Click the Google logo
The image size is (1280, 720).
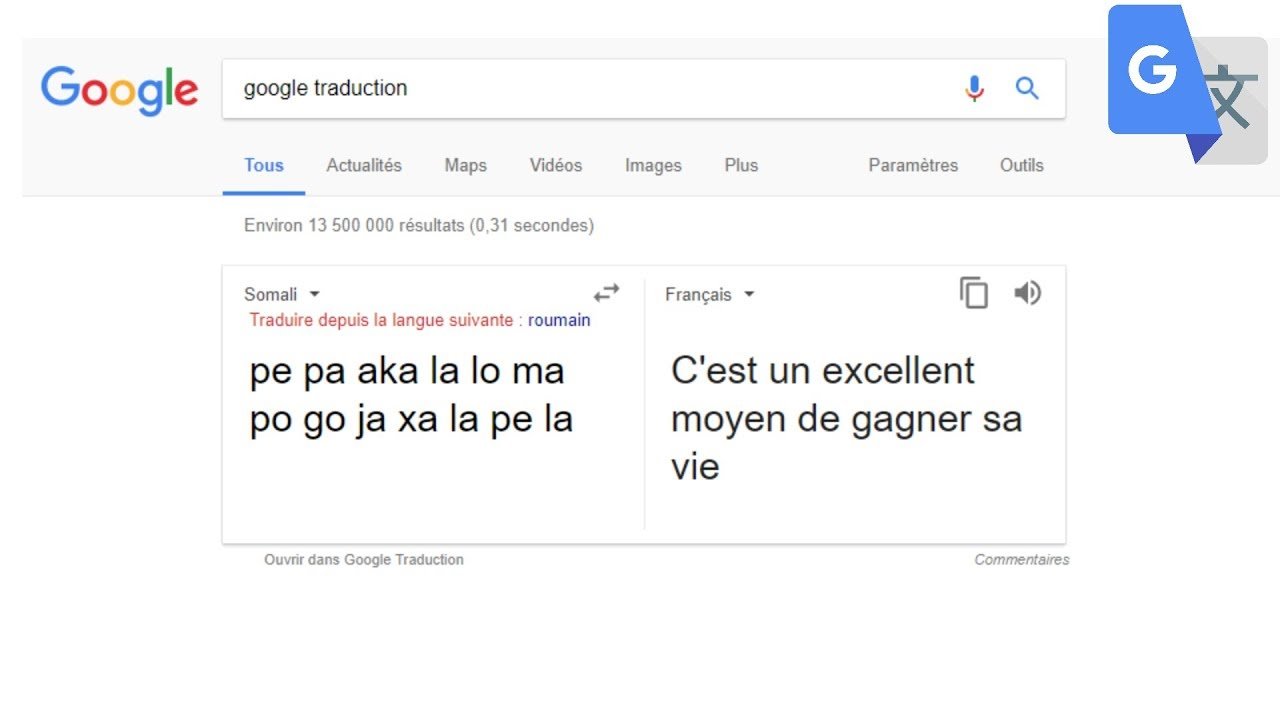(119, 91)
